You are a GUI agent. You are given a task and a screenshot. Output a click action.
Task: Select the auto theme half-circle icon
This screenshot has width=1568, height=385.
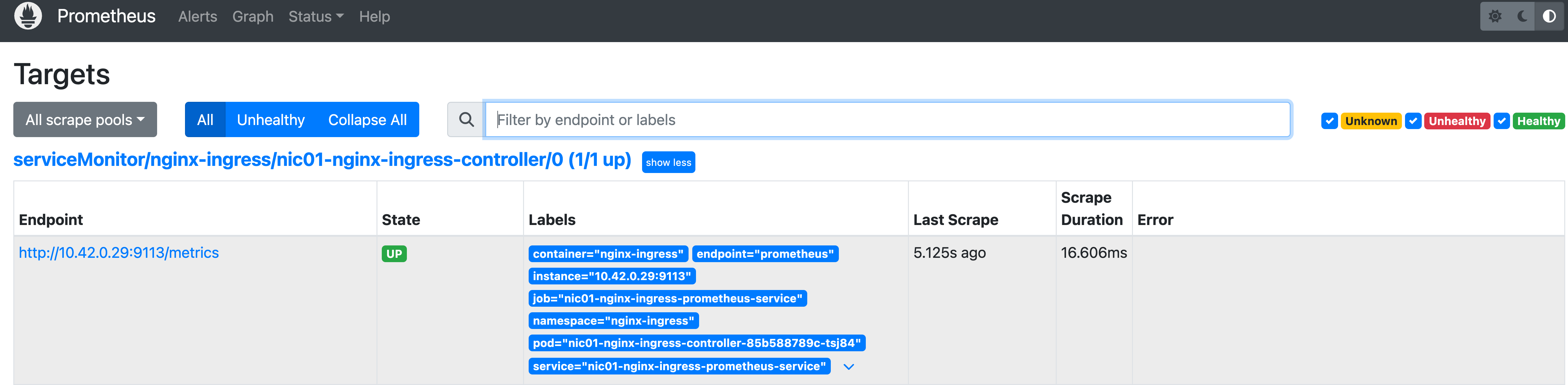(x=1549, y=16)
